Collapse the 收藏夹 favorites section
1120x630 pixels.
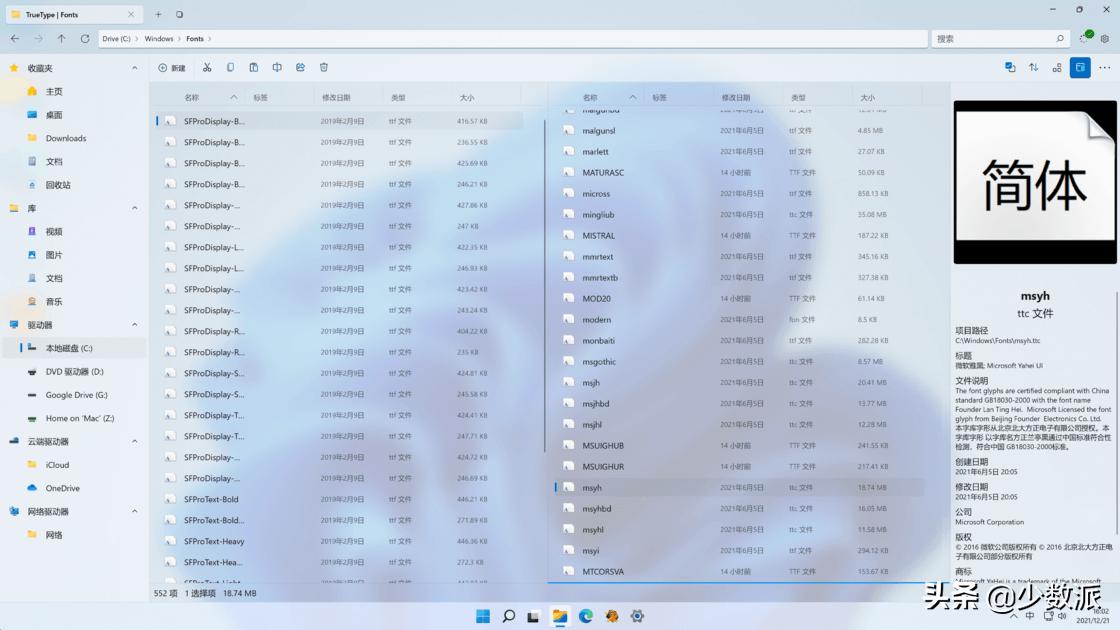[x=134, y=67]
